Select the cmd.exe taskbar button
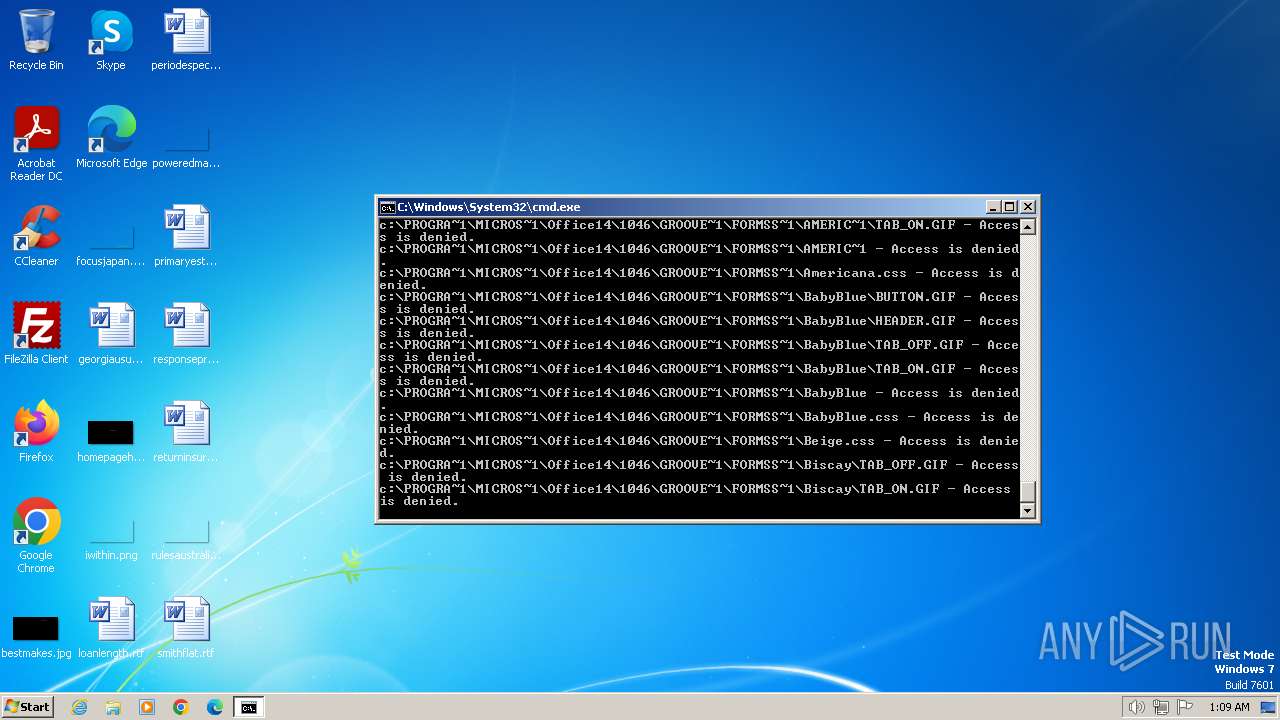1280x720 pixels. (x=248, y=707)
